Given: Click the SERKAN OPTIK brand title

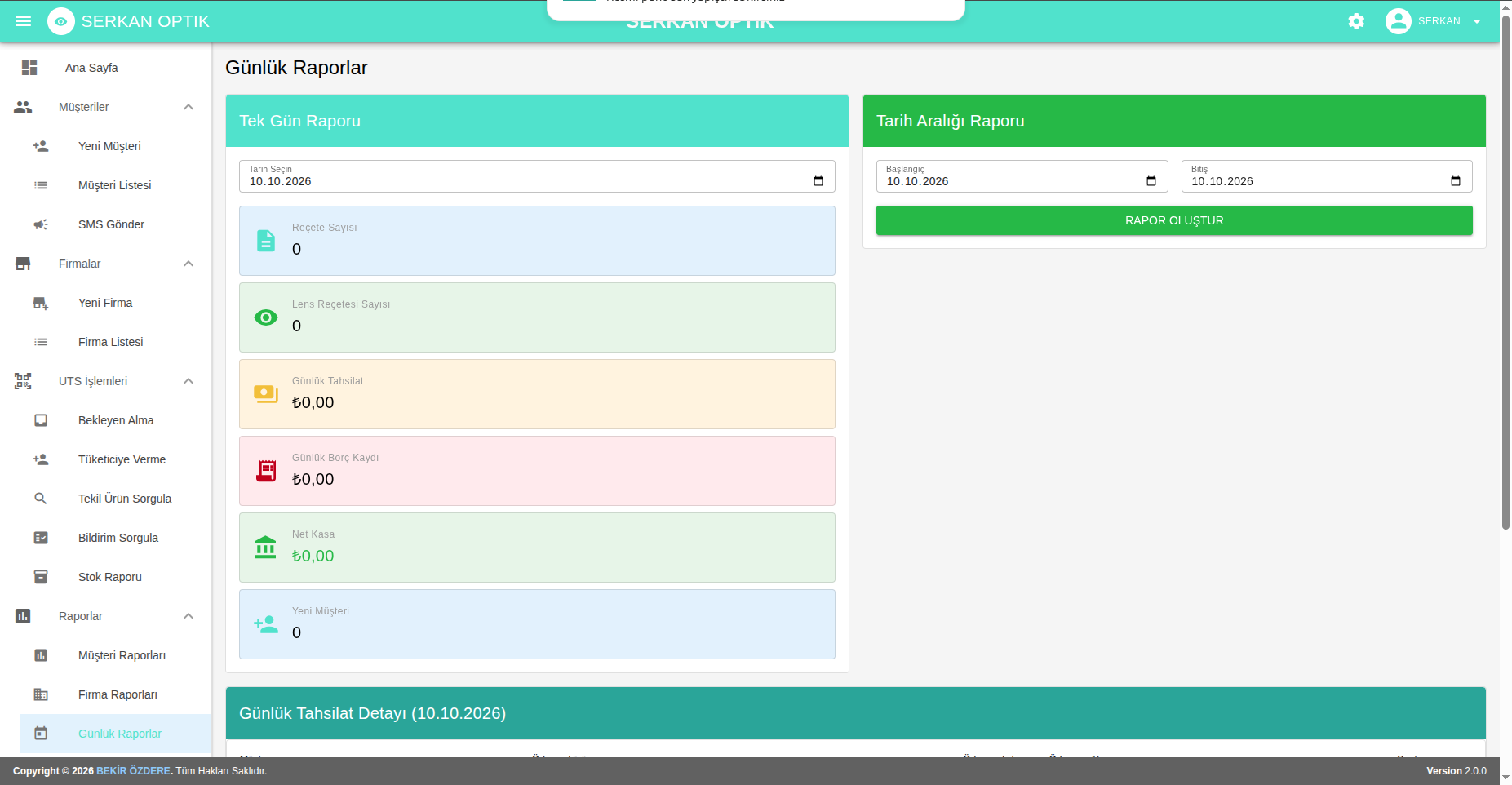Looking at the screenshot, I should pyautogui.click(x=145, y=21).
